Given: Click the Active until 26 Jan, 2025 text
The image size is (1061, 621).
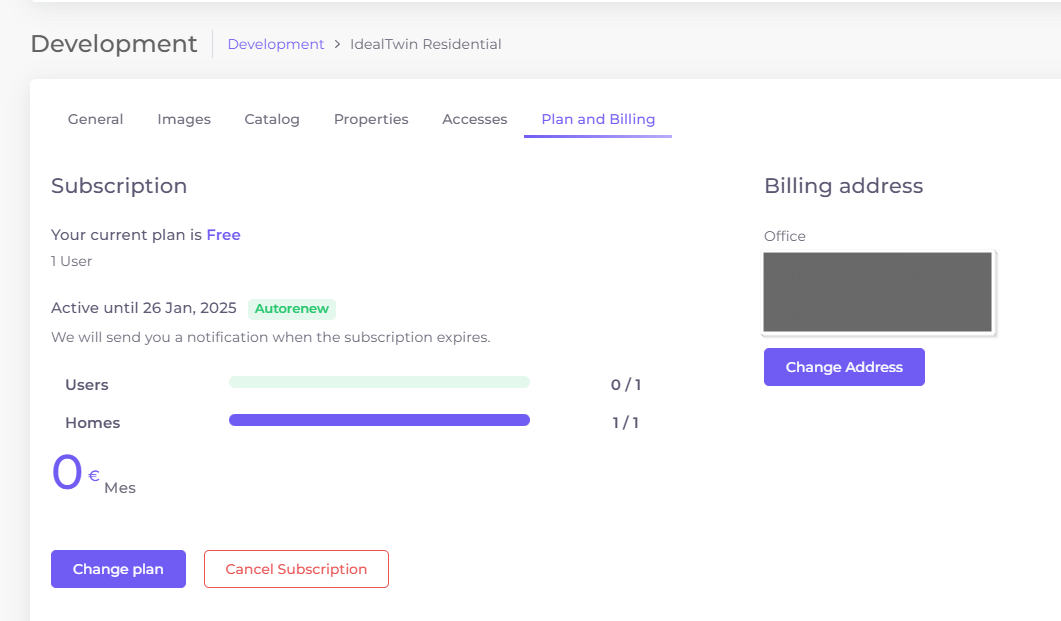Looking at the screenshot, I should tap(144, 308).
